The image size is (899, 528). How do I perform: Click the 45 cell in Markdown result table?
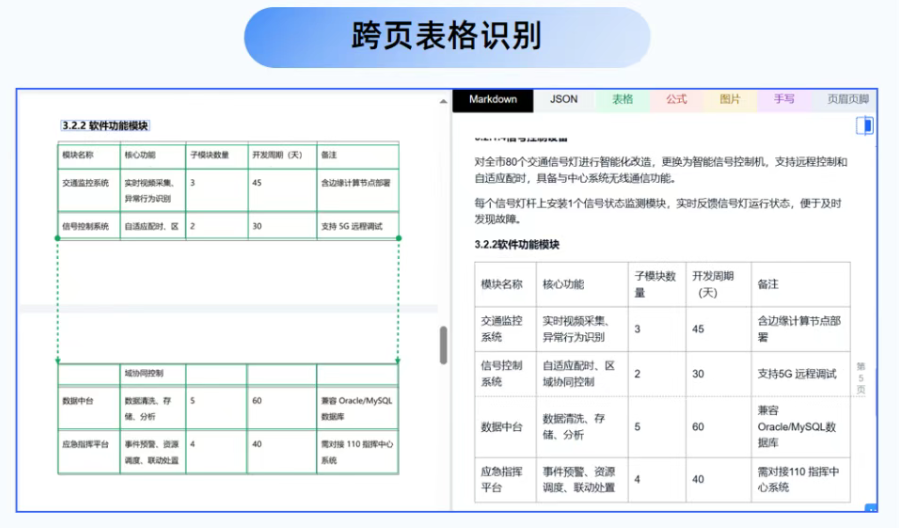click(x=718, y=329)
